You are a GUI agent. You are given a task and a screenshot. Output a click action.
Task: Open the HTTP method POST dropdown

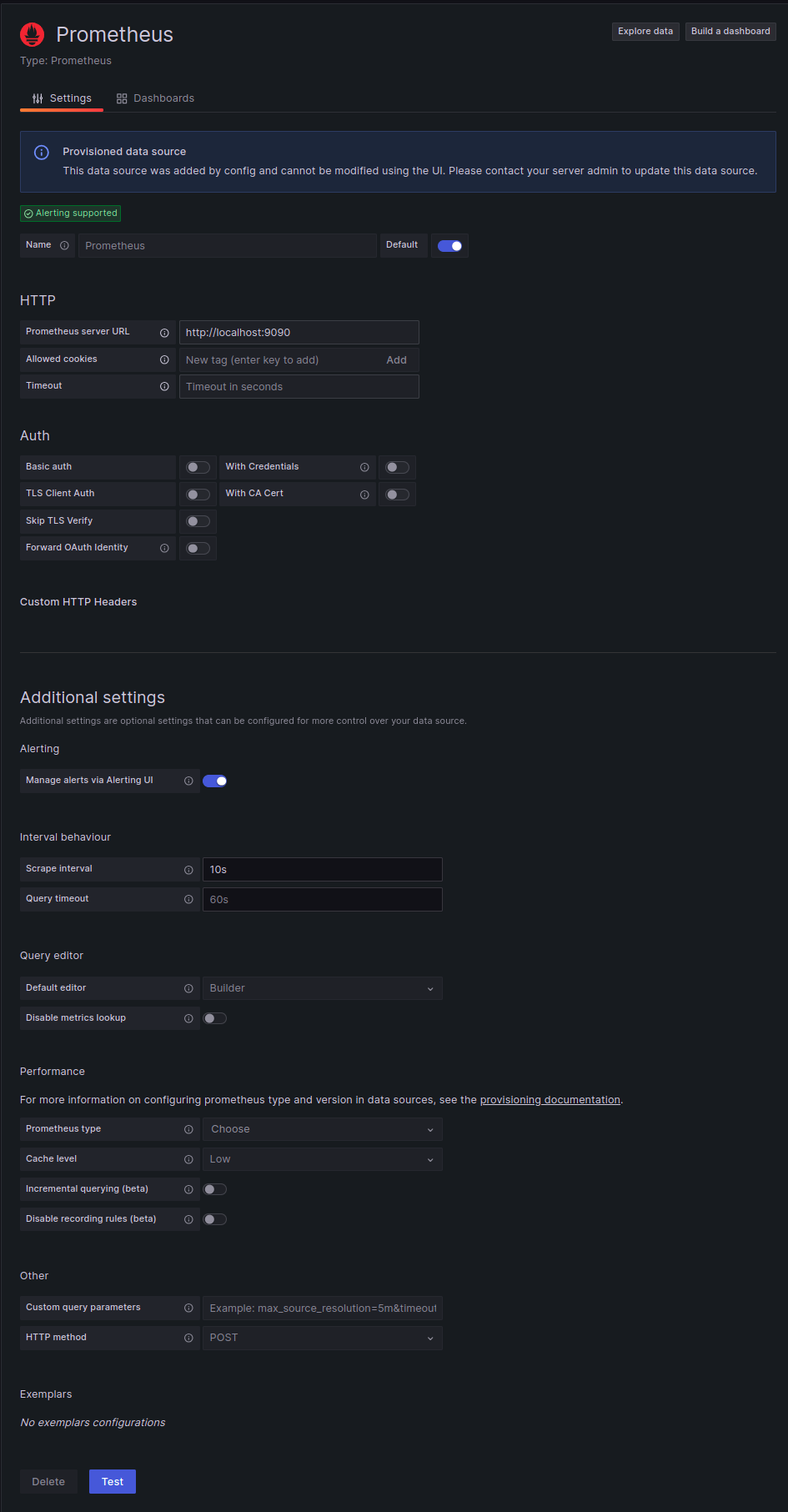323,1338
